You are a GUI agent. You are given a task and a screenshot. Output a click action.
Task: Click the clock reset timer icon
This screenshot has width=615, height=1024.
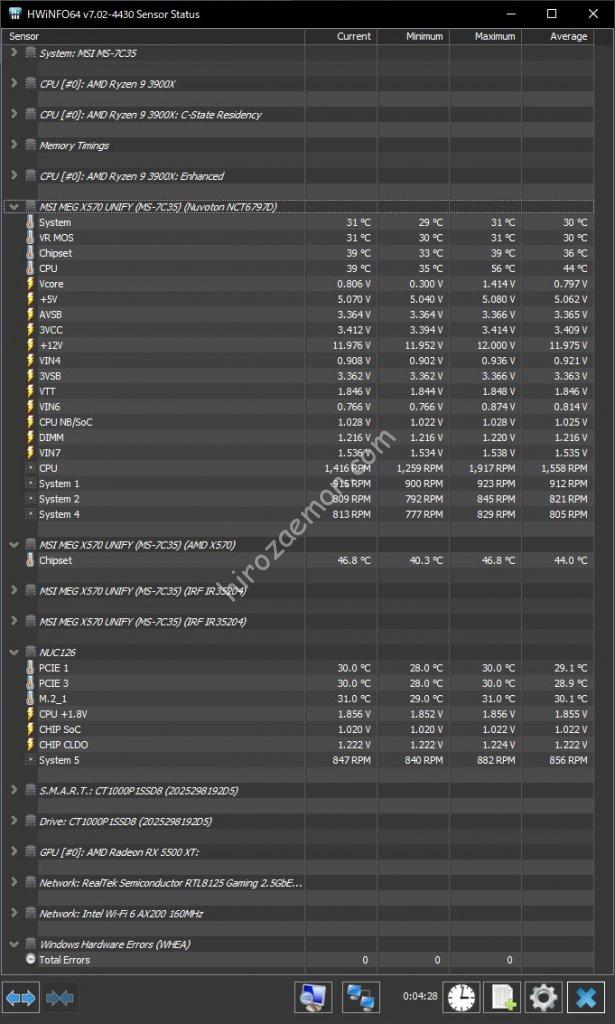[462, 998]
